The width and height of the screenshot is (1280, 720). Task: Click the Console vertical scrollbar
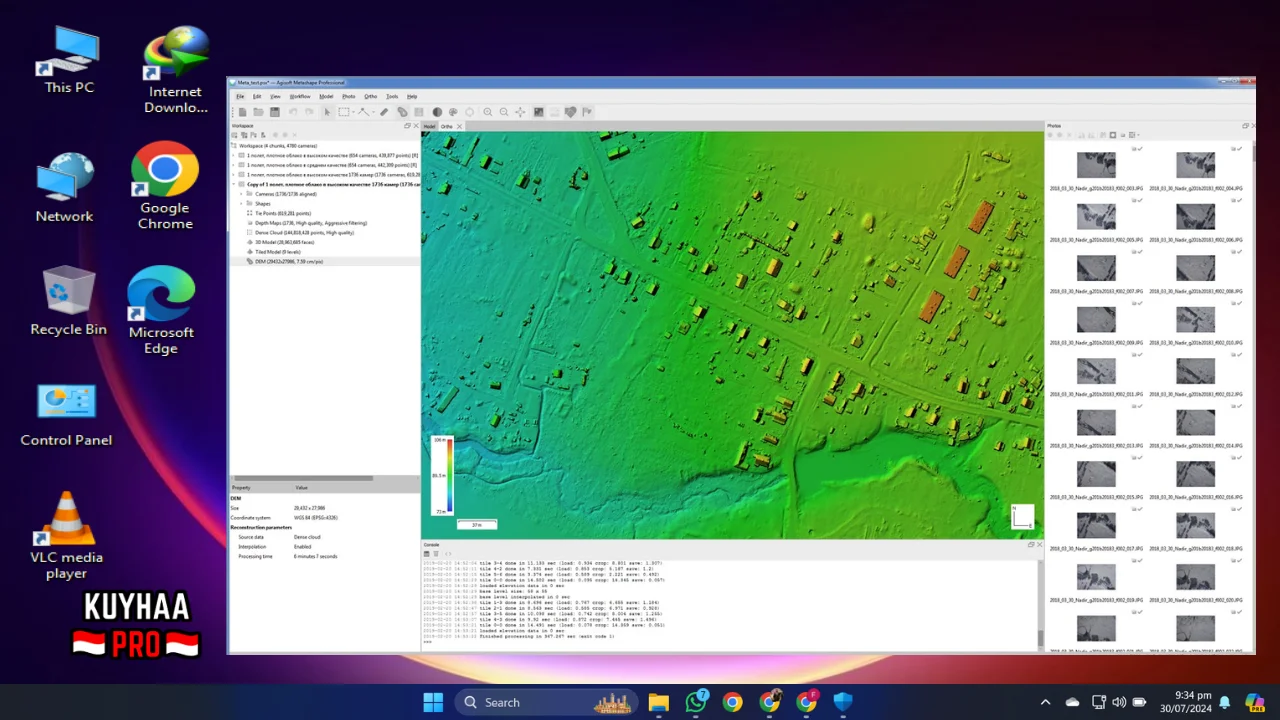pos(1039,639)
